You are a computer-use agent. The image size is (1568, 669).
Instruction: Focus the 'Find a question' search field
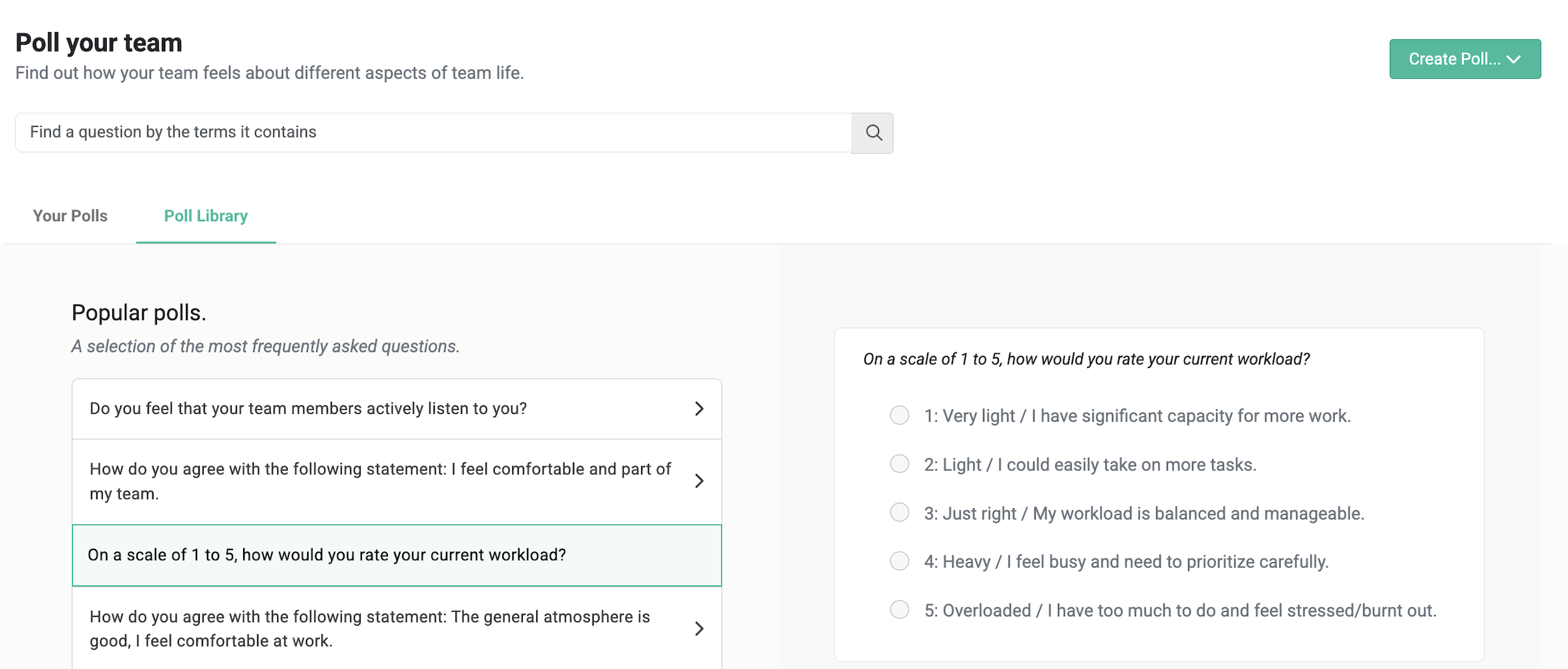coord(433,132)
